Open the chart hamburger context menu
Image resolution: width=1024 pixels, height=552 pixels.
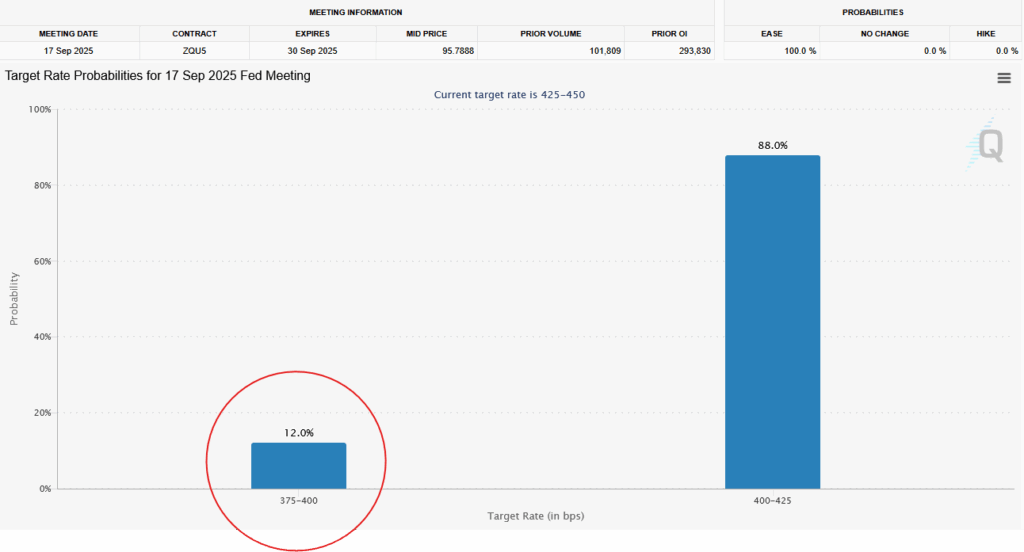point(1004,79)
